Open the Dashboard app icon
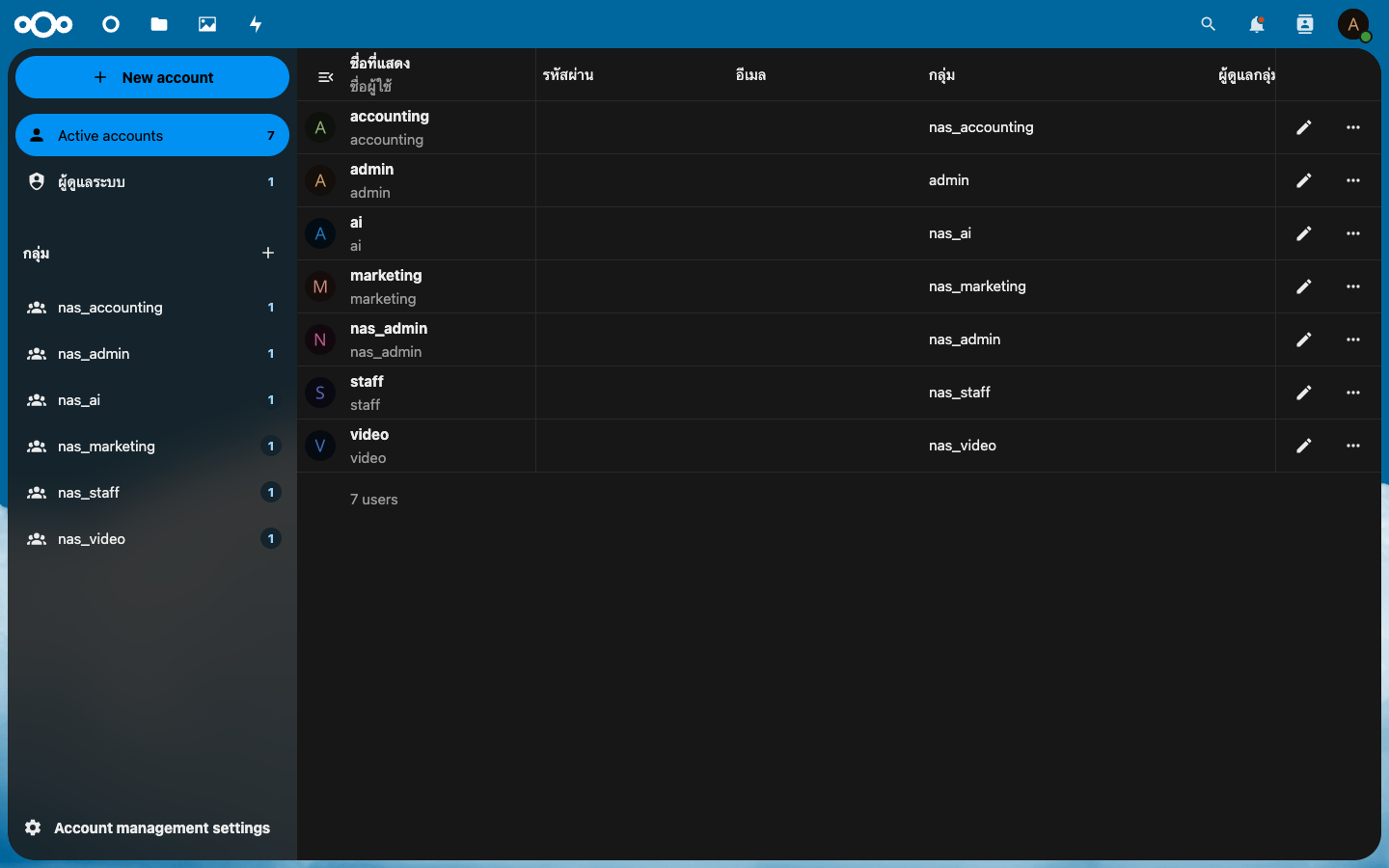Image resolution: width=1389 pixels, height=868 pixels. 111,24
